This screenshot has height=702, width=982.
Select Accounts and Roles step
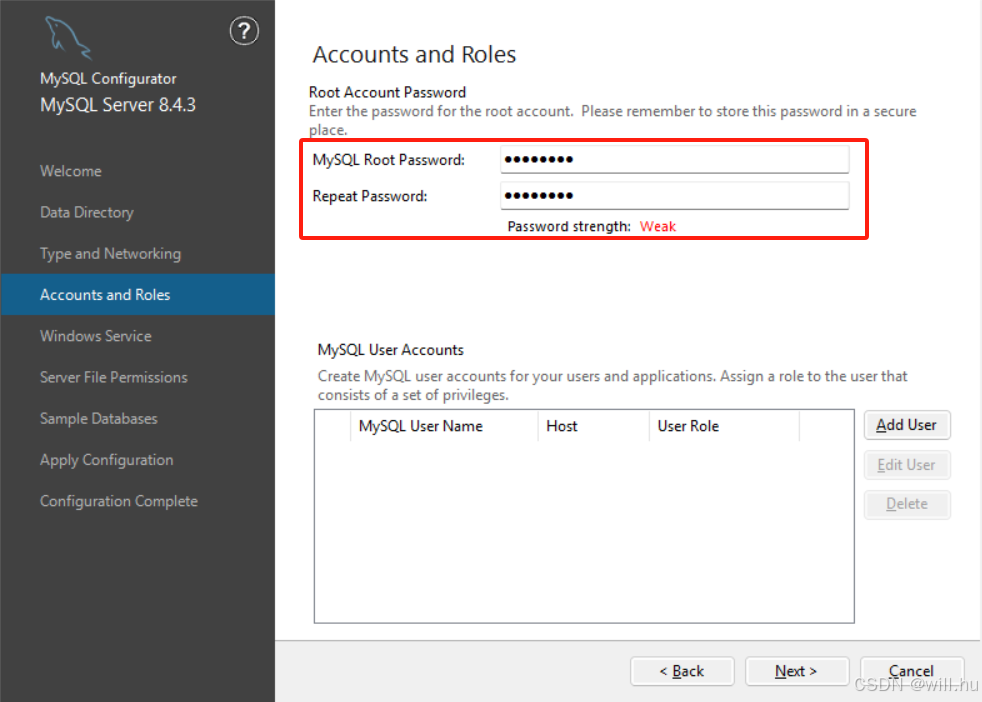[138, 294]
